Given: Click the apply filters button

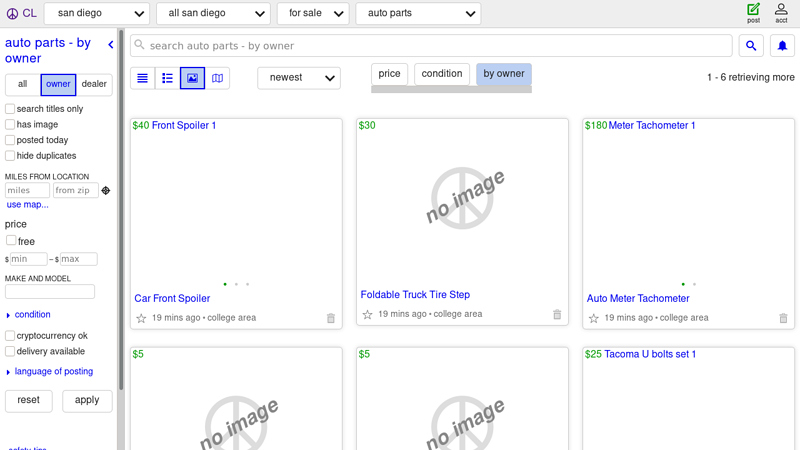Looking at the screenshot, I should (x=87, y=401).
